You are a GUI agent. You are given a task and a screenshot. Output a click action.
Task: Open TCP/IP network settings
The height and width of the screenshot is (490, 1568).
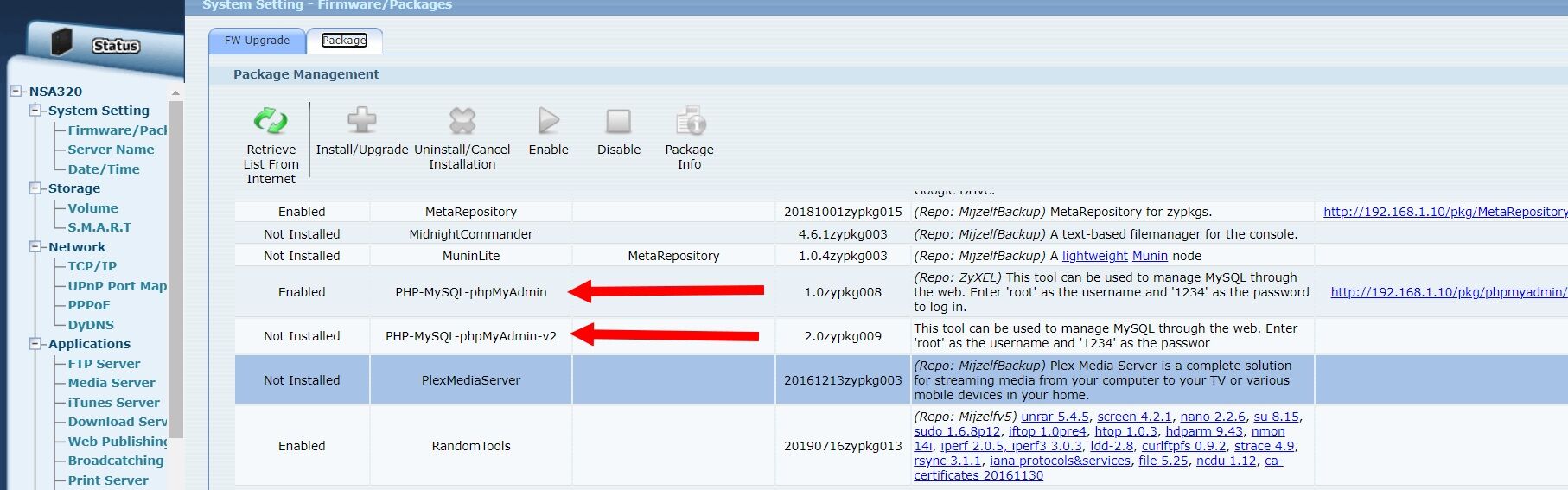[x=92, y=265]
